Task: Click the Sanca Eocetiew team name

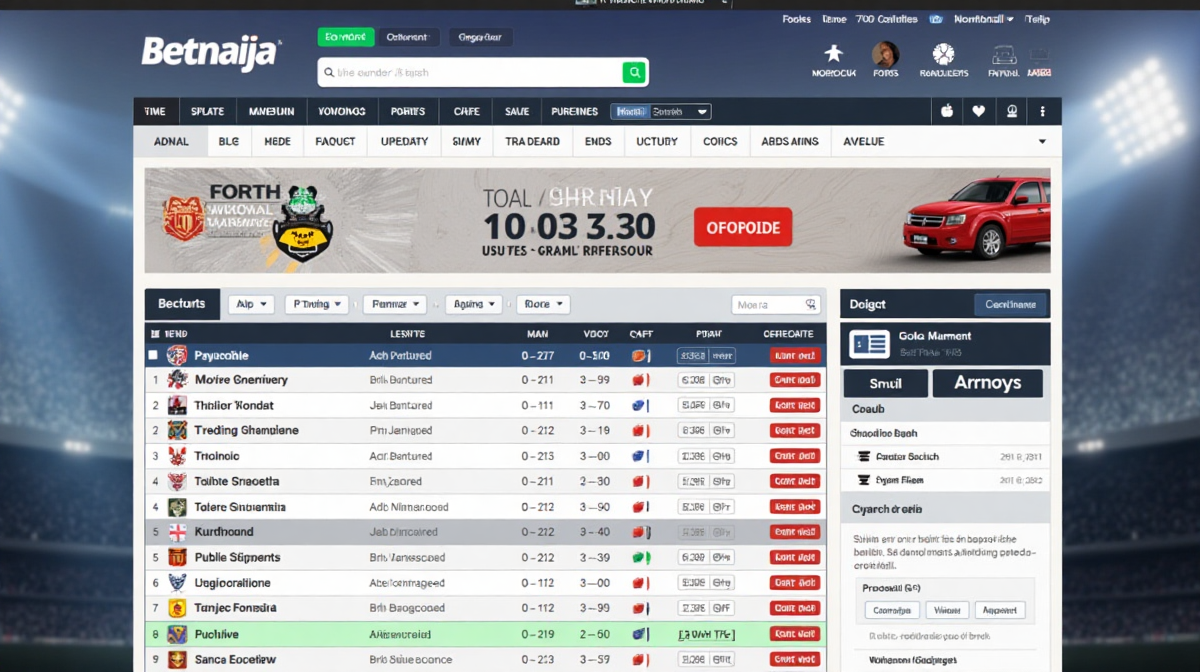Action: 236,660
